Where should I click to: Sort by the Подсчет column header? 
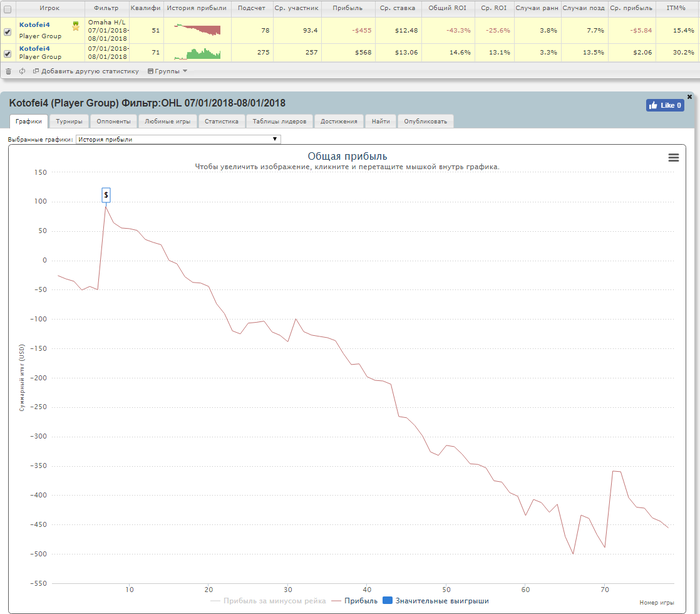tap(251, 8)
